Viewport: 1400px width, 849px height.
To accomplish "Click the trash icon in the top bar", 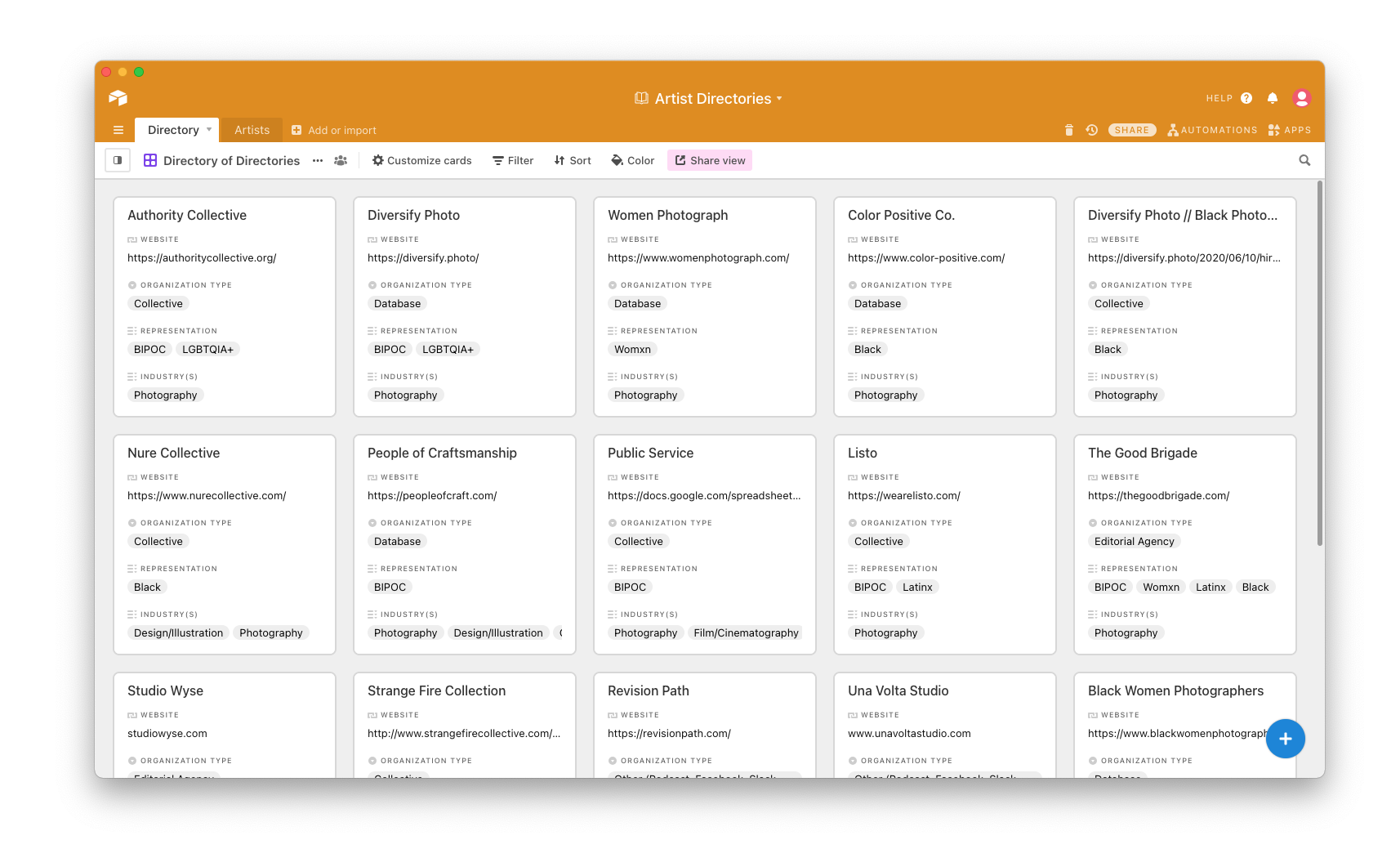I will click(x=1069, y=130).
